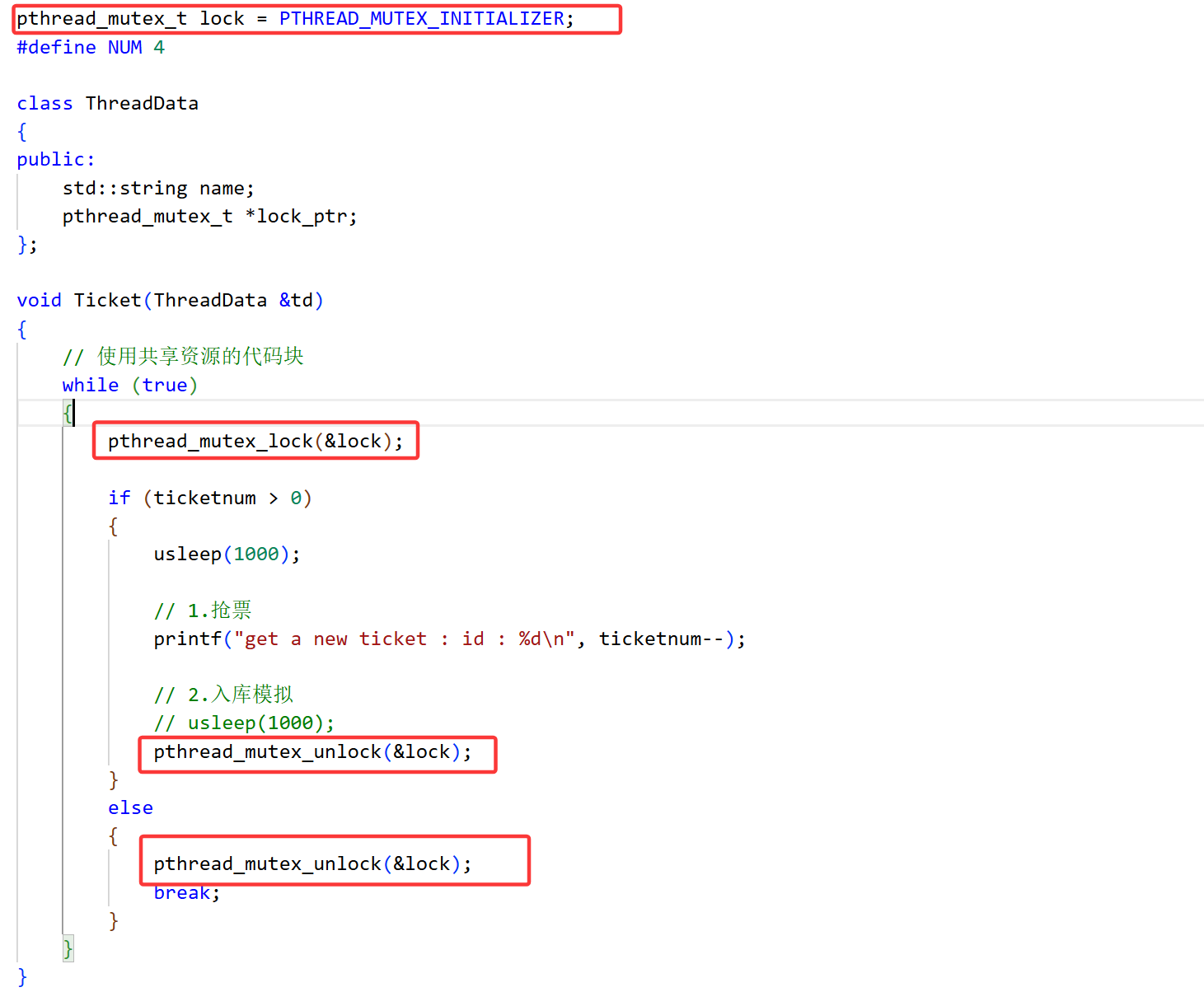Click the comment '// 1.抢票'
The image size is (1204, 992).
[203, 610]
